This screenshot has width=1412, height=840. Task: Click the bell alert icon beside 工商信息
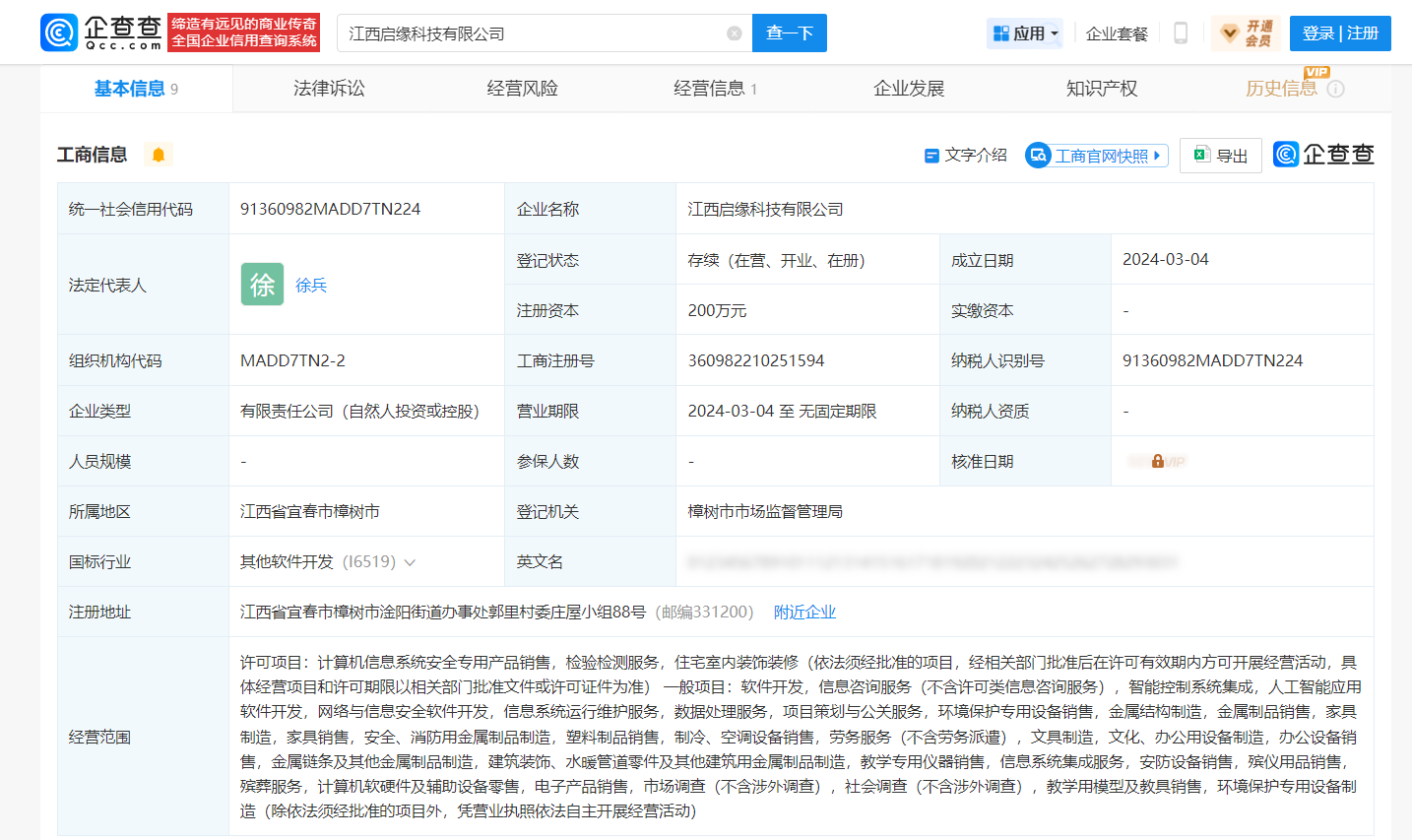point(158,155)
